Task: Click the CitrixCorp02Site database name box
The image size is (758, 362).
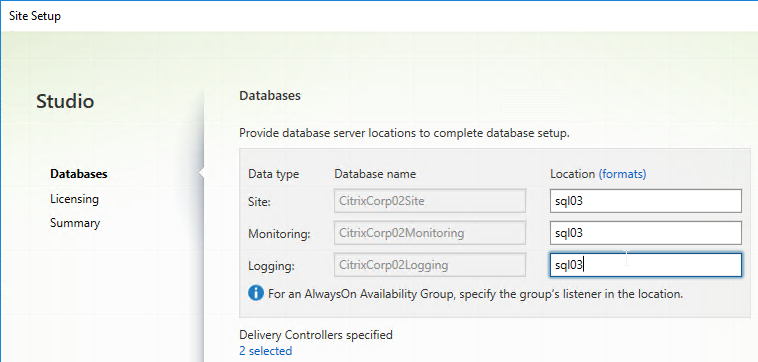Action: pos(430,201)
